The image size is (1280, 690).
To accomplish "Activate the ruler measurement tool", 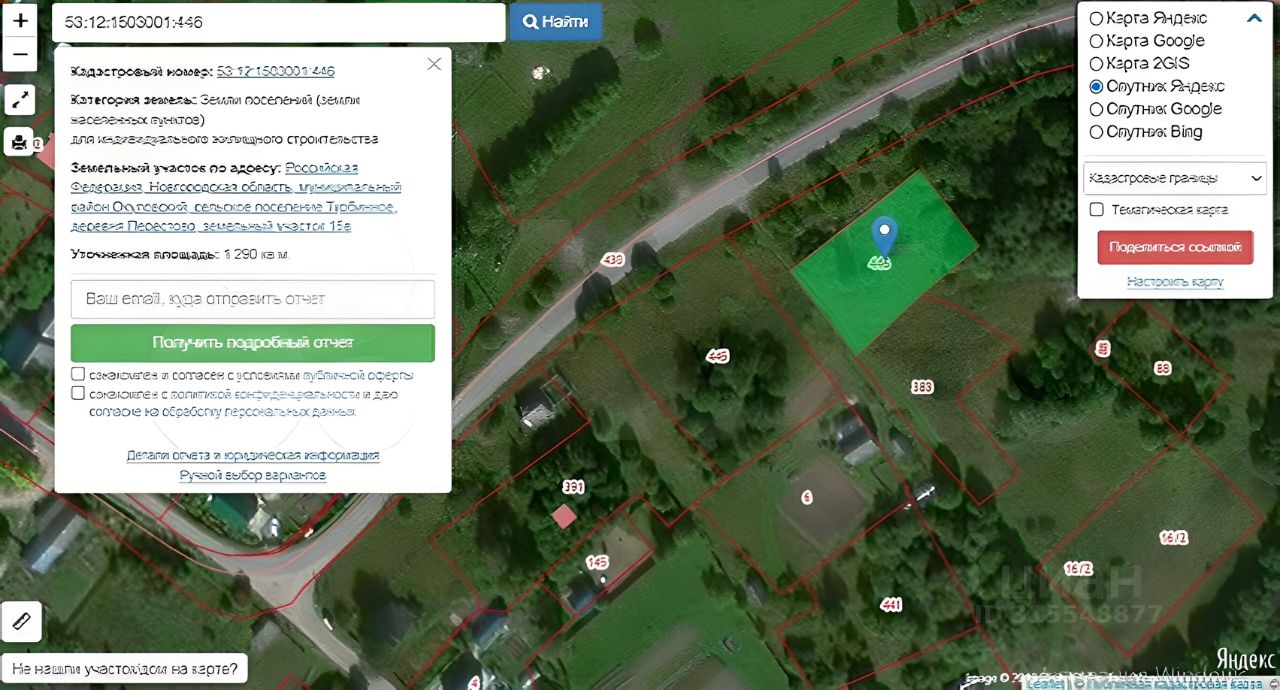I will (x=21, y=622).
